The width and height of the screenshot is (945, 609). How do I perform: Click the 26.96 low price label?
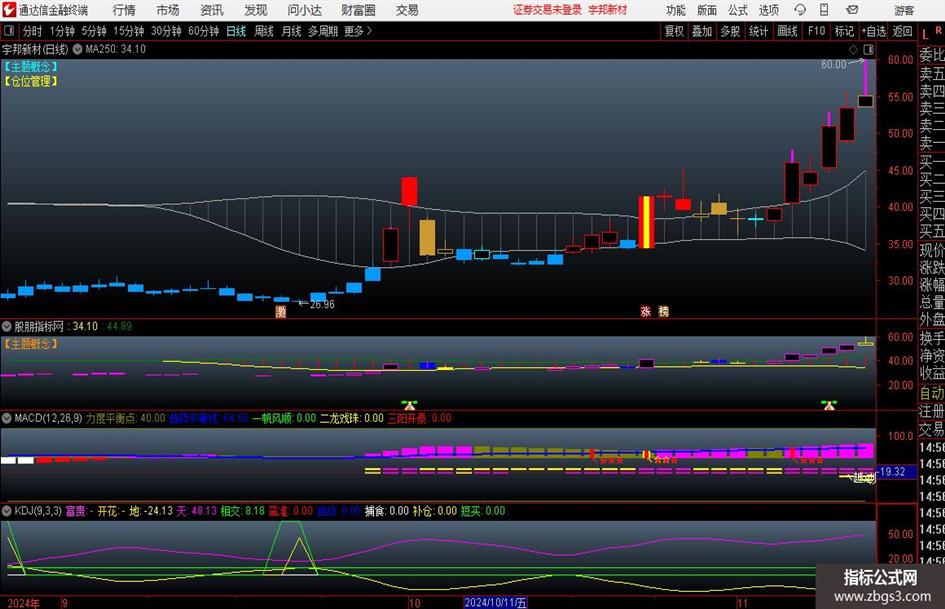(x=322, y=304)
